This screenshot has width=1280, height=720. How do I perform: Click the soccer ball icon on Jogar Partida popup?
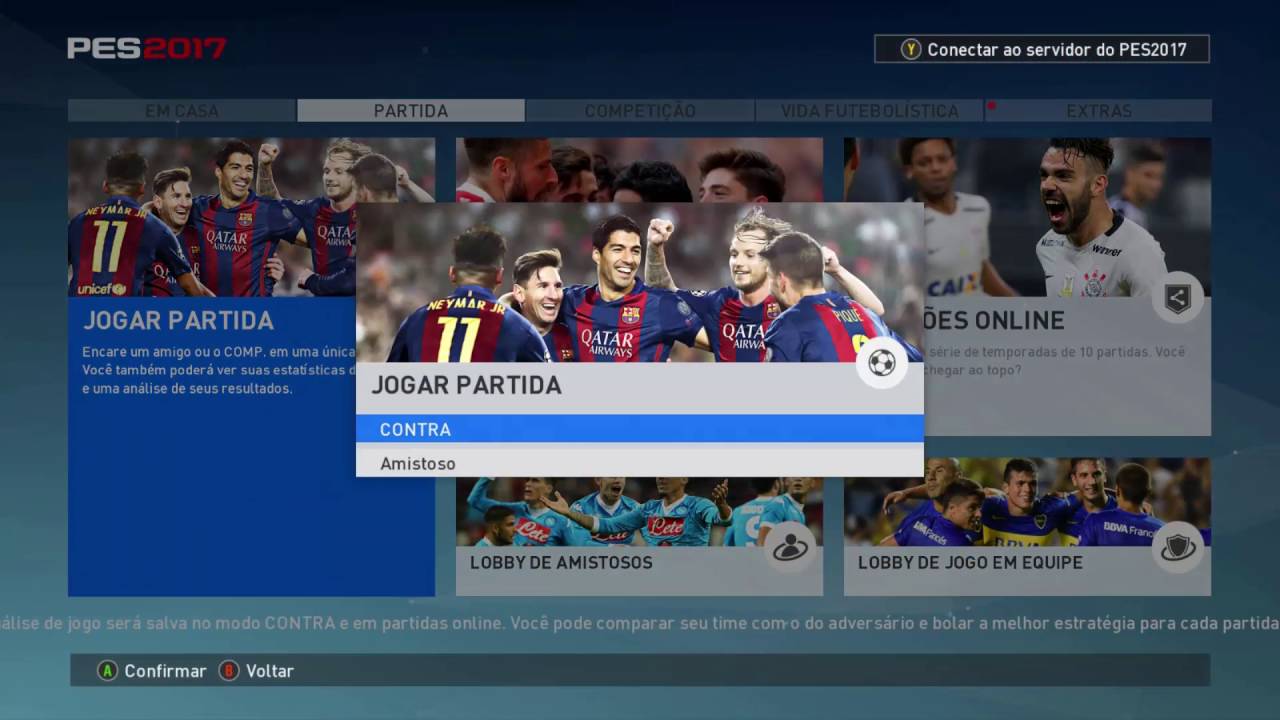pos(882,363)
